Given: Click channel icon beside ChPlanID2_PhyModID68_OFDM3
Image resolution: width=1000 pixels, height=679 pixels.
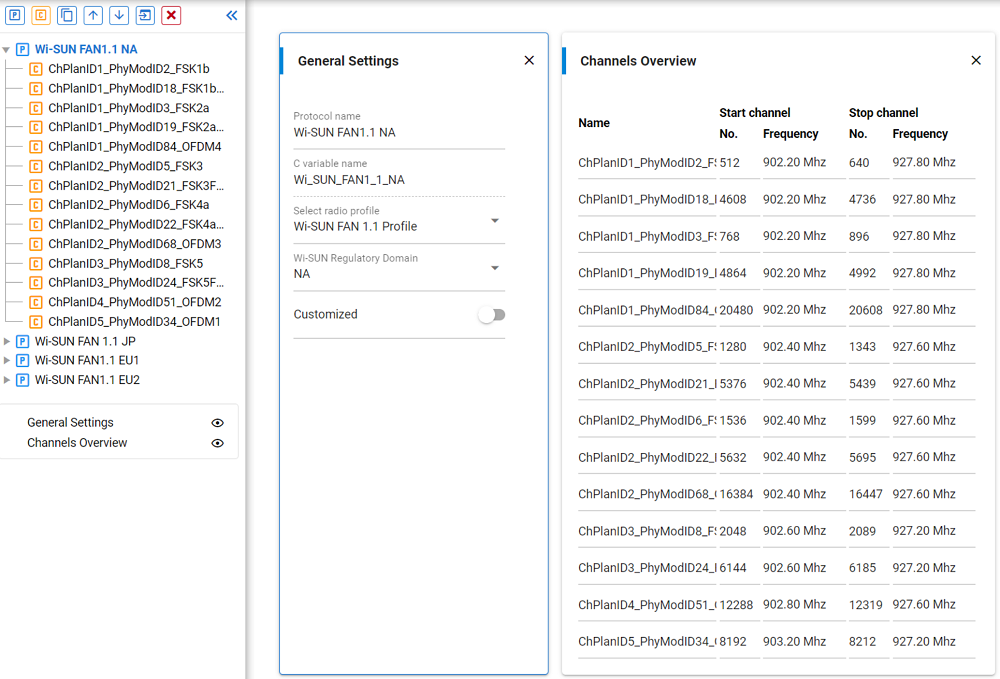Looking at the screenshot, I should tap(36, 244).
